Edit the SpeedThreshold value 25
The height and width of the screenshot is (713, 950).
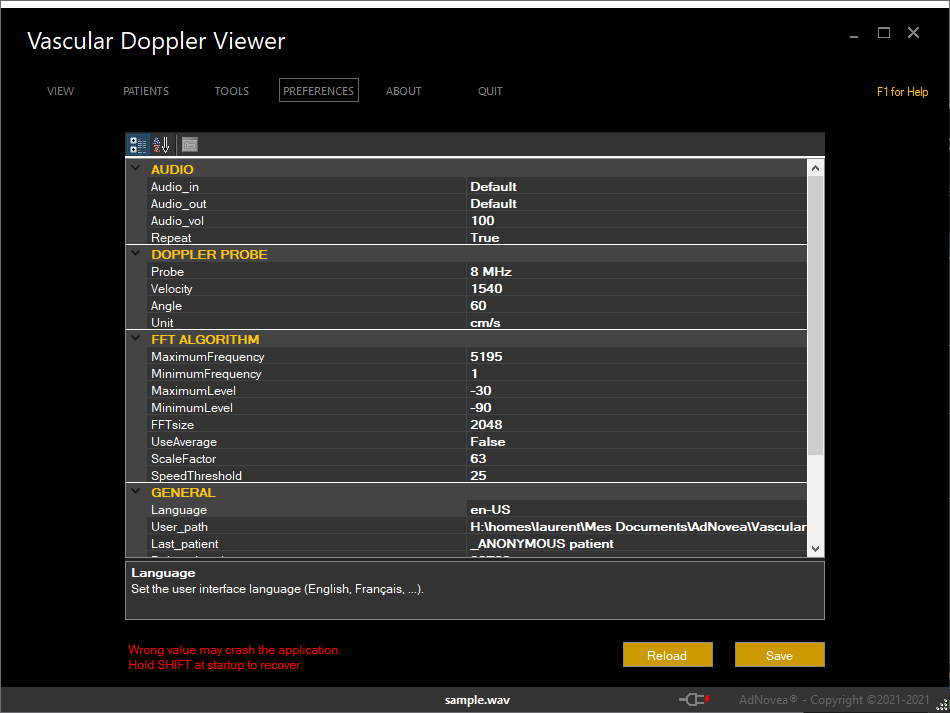tap(637, 475)
